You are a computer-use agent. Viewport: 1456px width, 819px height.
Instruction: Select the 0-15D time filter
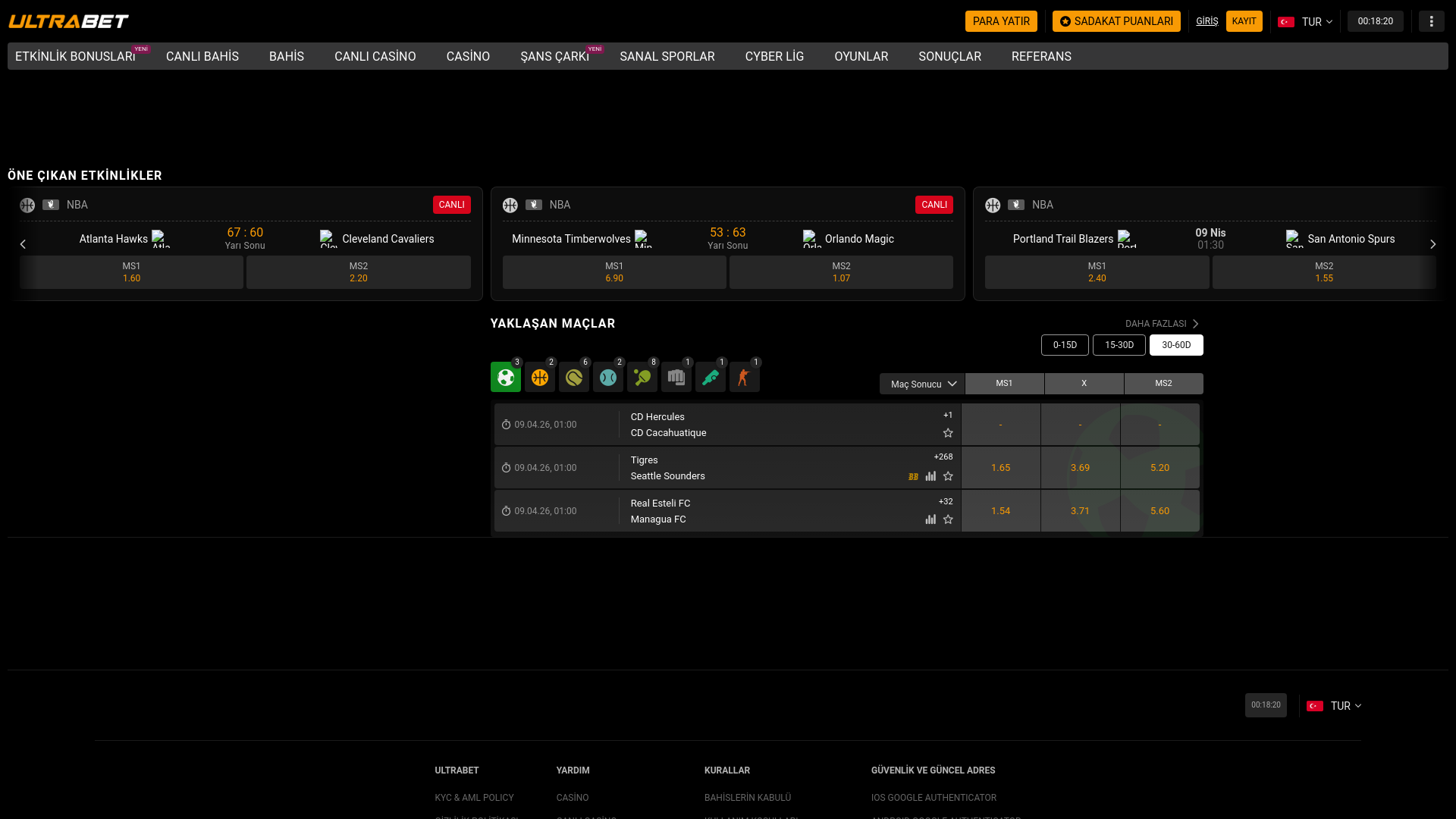(1065, 345)
